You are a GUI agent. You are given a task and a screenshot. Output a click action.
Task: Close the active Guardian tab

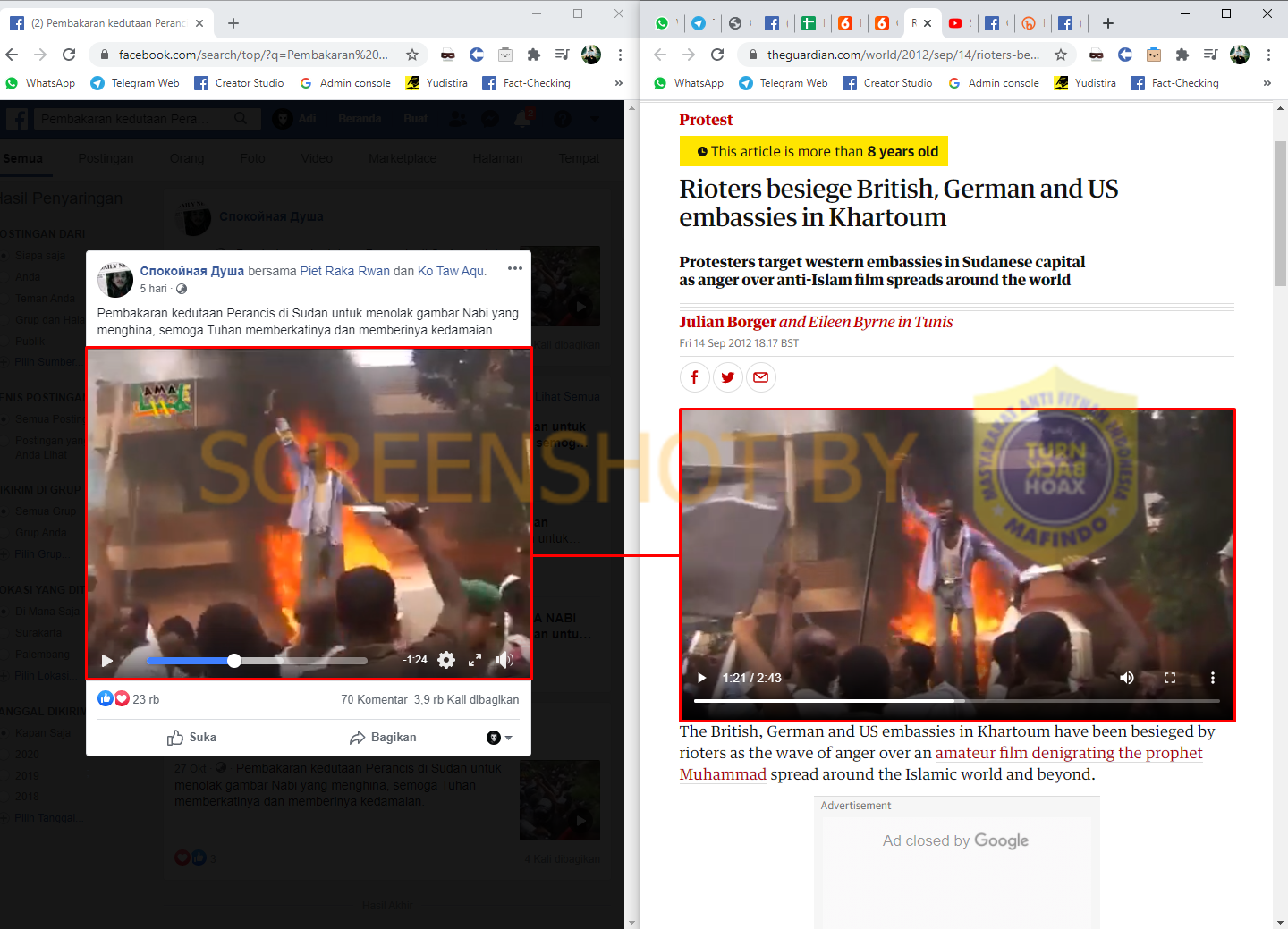click(x=928, y=23)
